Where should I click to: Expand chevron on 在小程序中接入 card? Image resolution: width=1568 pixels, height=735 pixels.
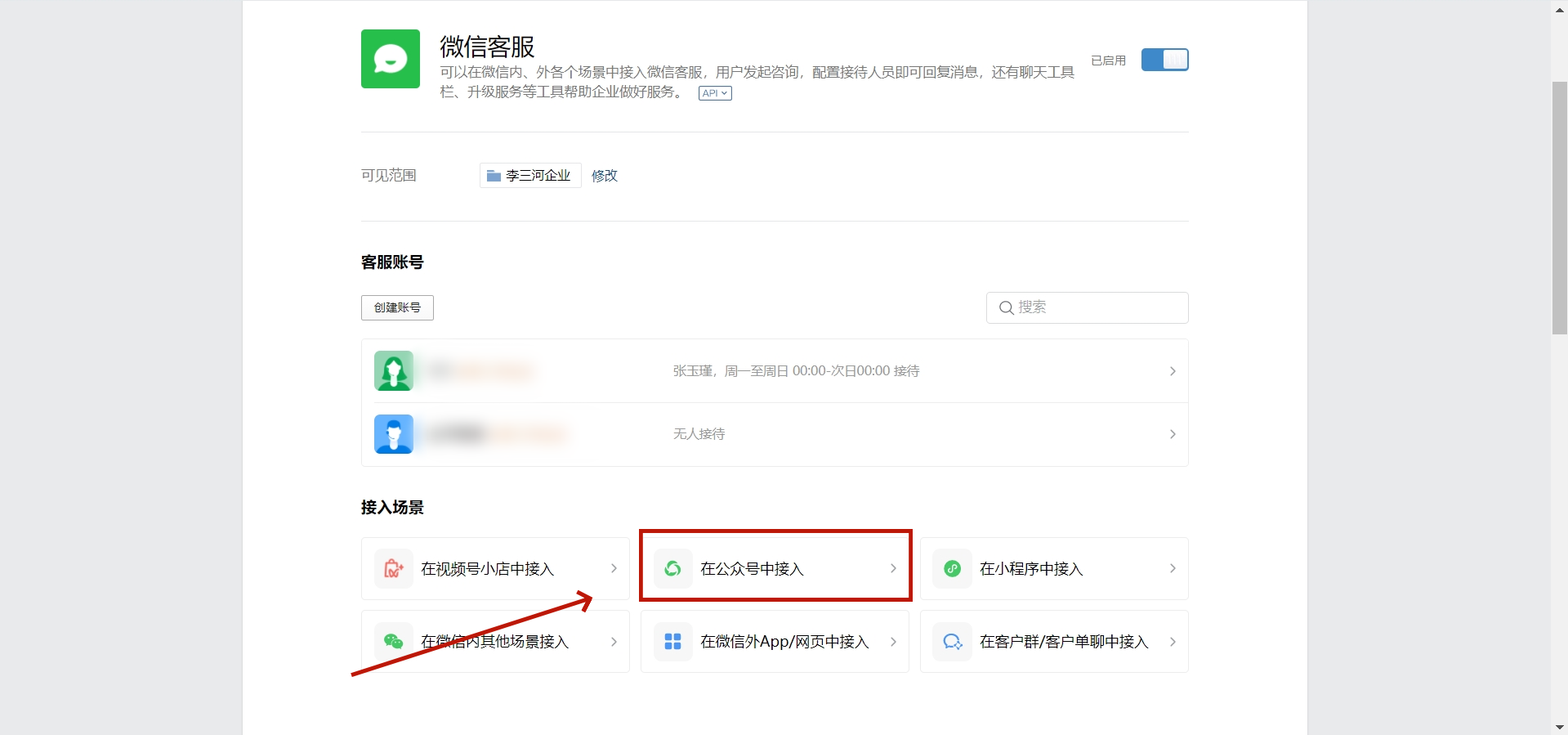point(1173,569)
